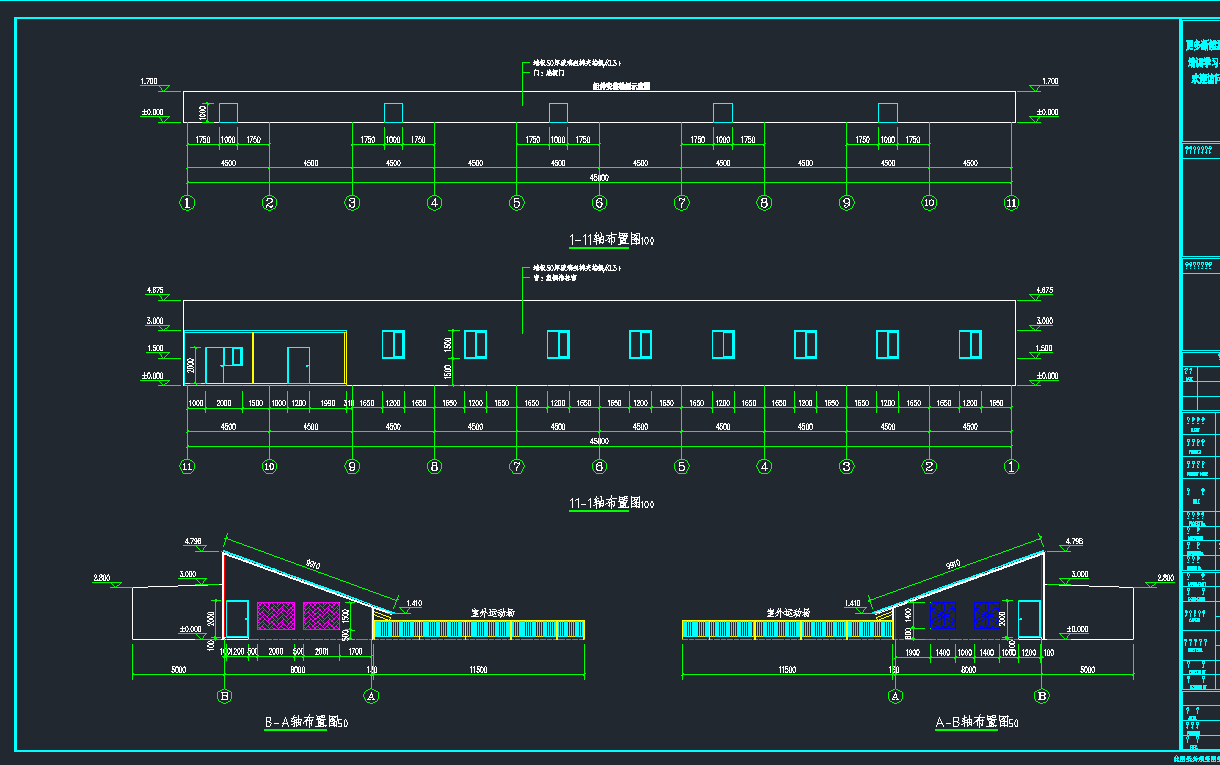The width and height of the screenshot is (1220, 765).
Task: Select axis bubble B in B-A section
Action: (x=225, y=695)
